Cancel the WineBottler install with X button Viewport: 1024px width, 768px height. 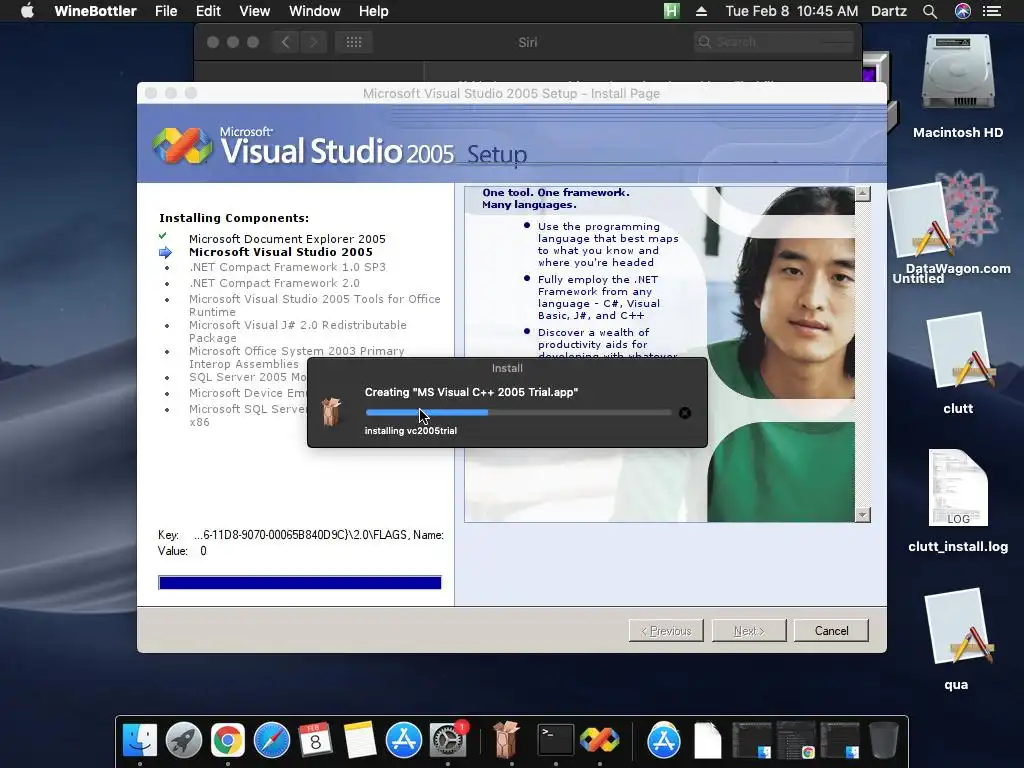click(x=685, y=413)
